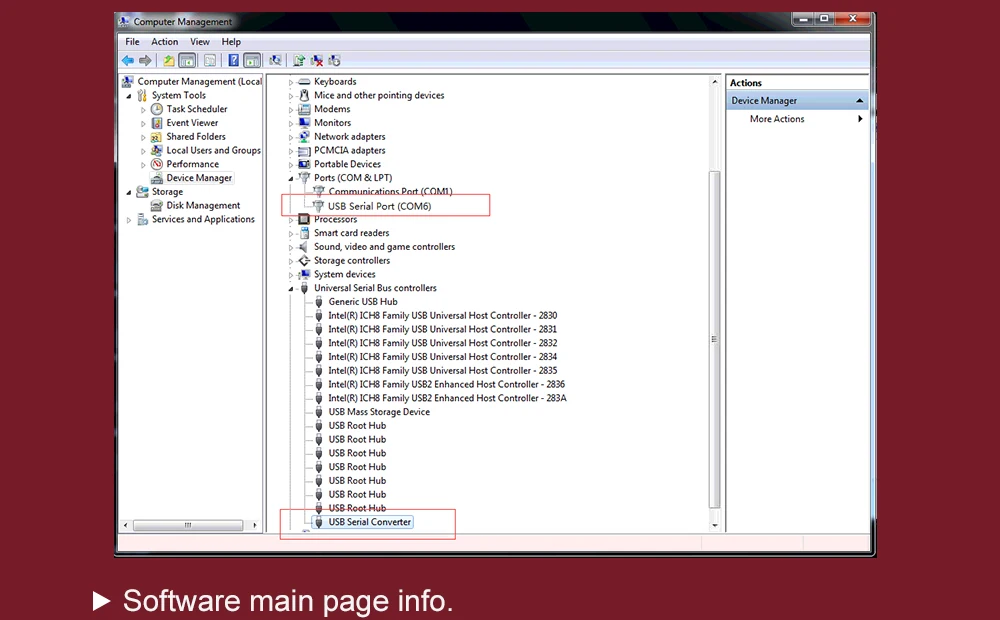Collapse Ports (COM & LPT) category arrow
Viewport: 1000px width, 620px height.
291,179
